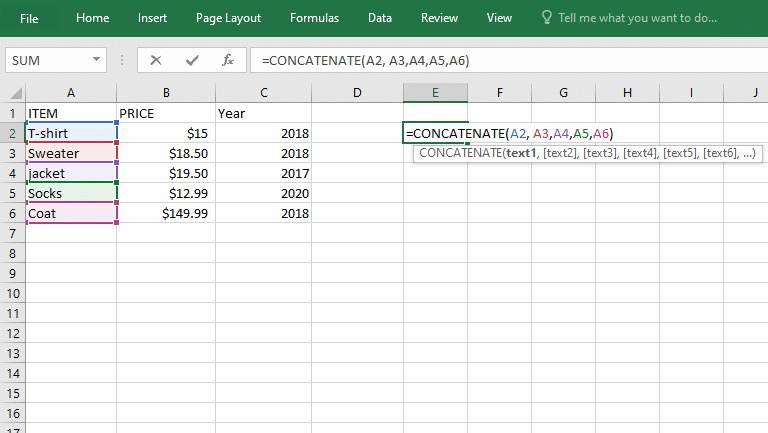
Task: Cancel the formula entry with X icon
Action: [156, 60]
